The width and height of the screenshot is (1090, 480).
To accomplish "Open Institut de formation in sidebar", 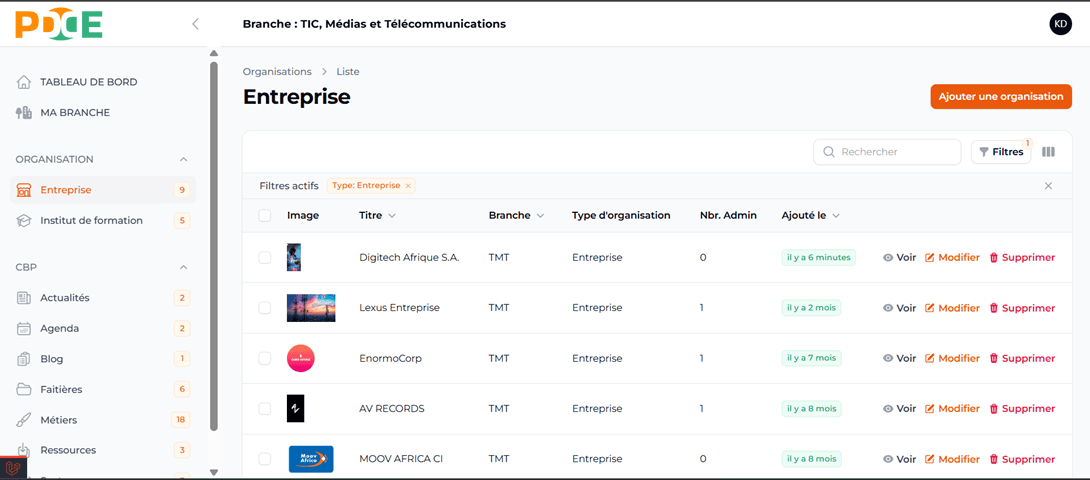I will [91, 220].
